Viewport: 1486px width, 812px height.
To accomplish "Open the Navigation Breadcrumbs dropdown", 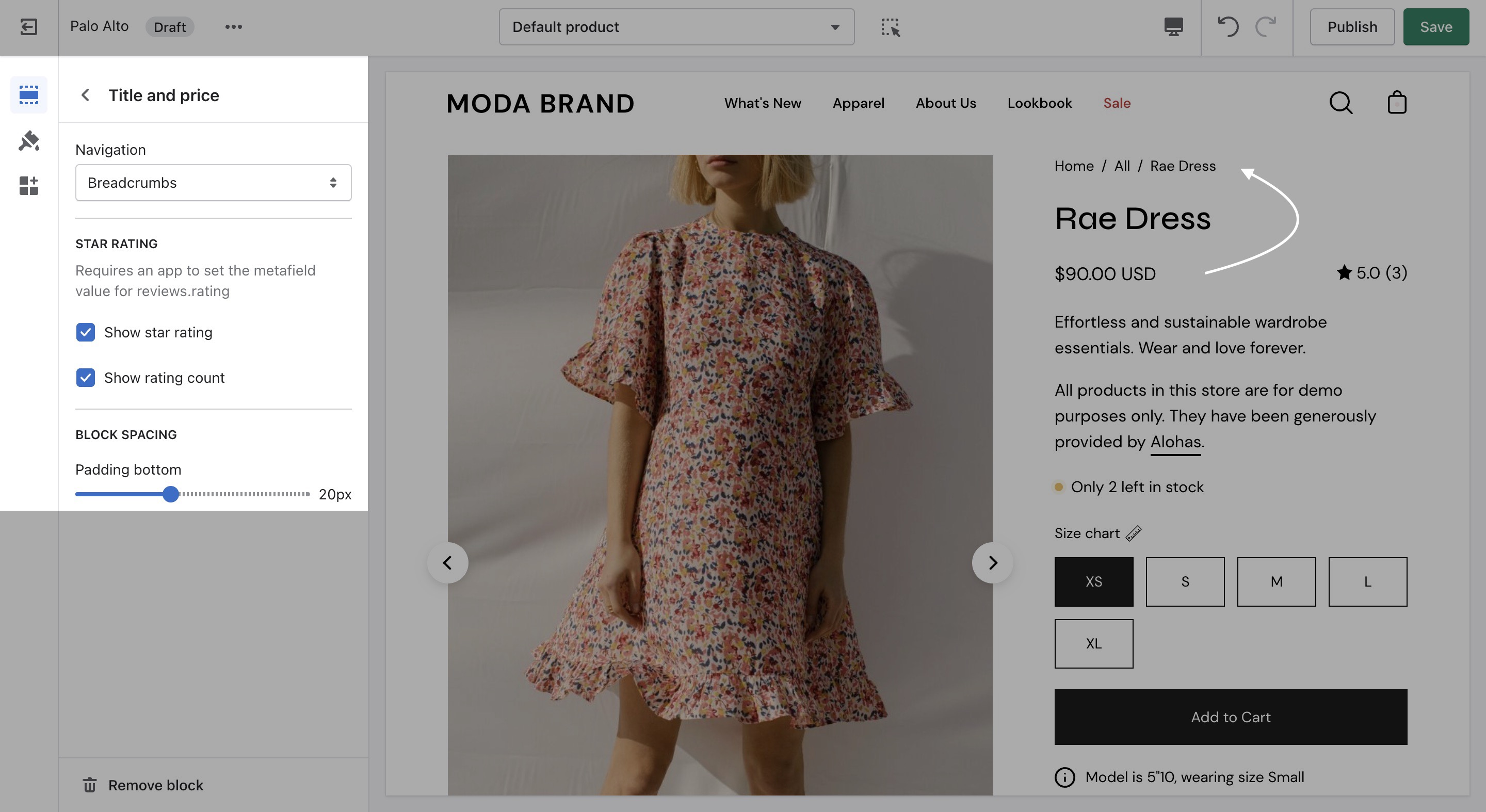I will click(x=213, y=183).
